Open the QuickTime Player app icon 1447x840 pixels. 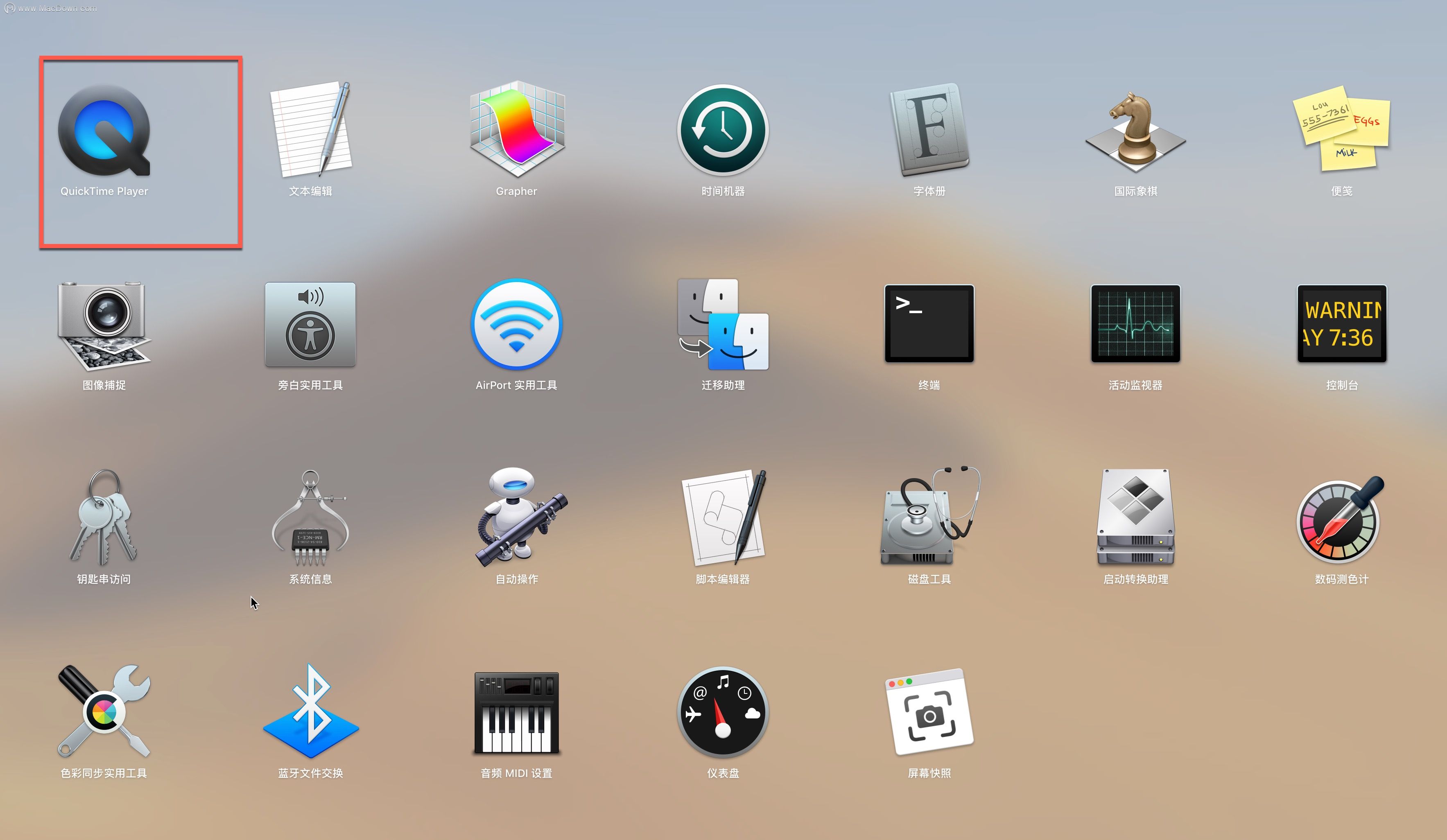coord(104,130)
